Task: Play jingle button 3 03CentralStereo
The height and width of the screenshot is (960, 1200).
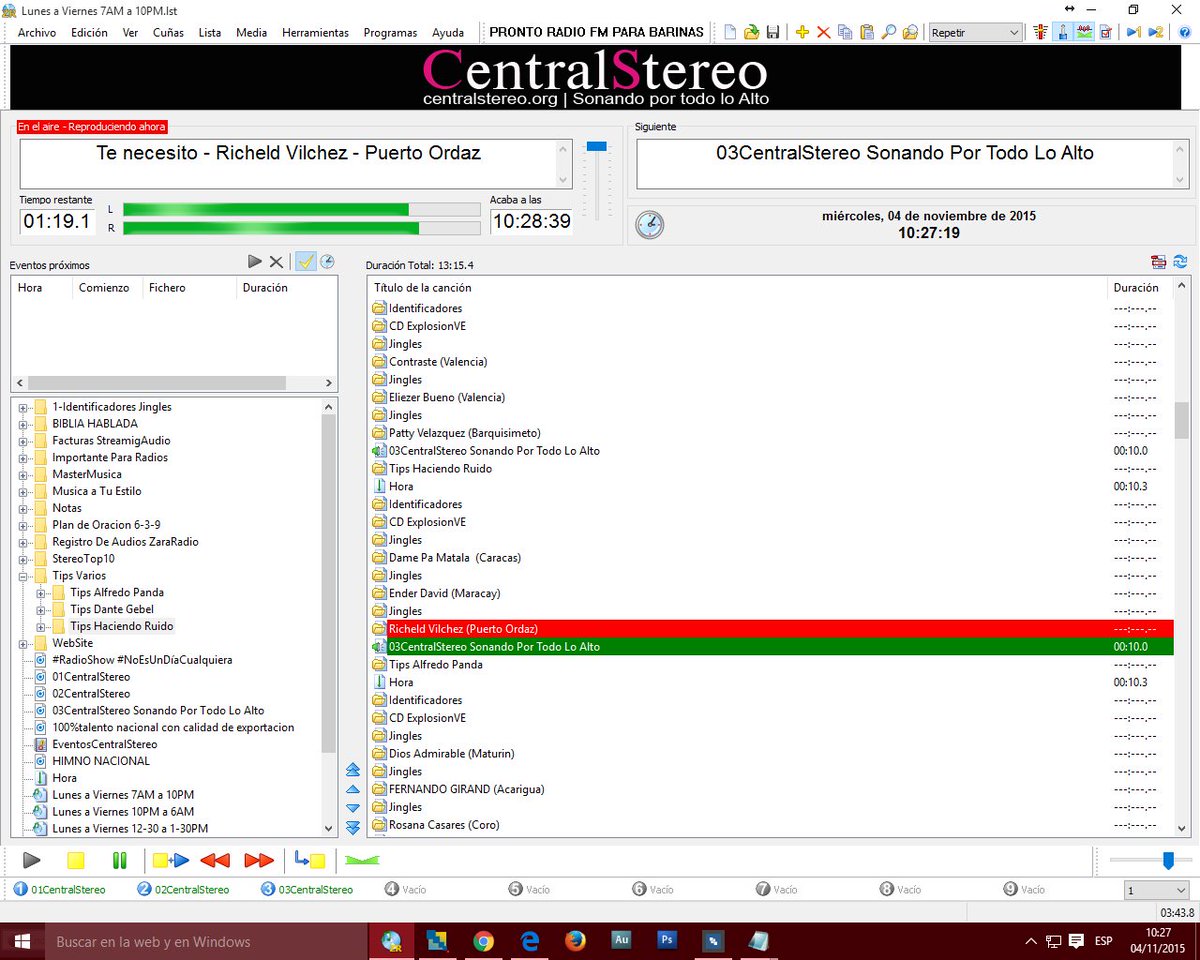Action: pos(308,889)
